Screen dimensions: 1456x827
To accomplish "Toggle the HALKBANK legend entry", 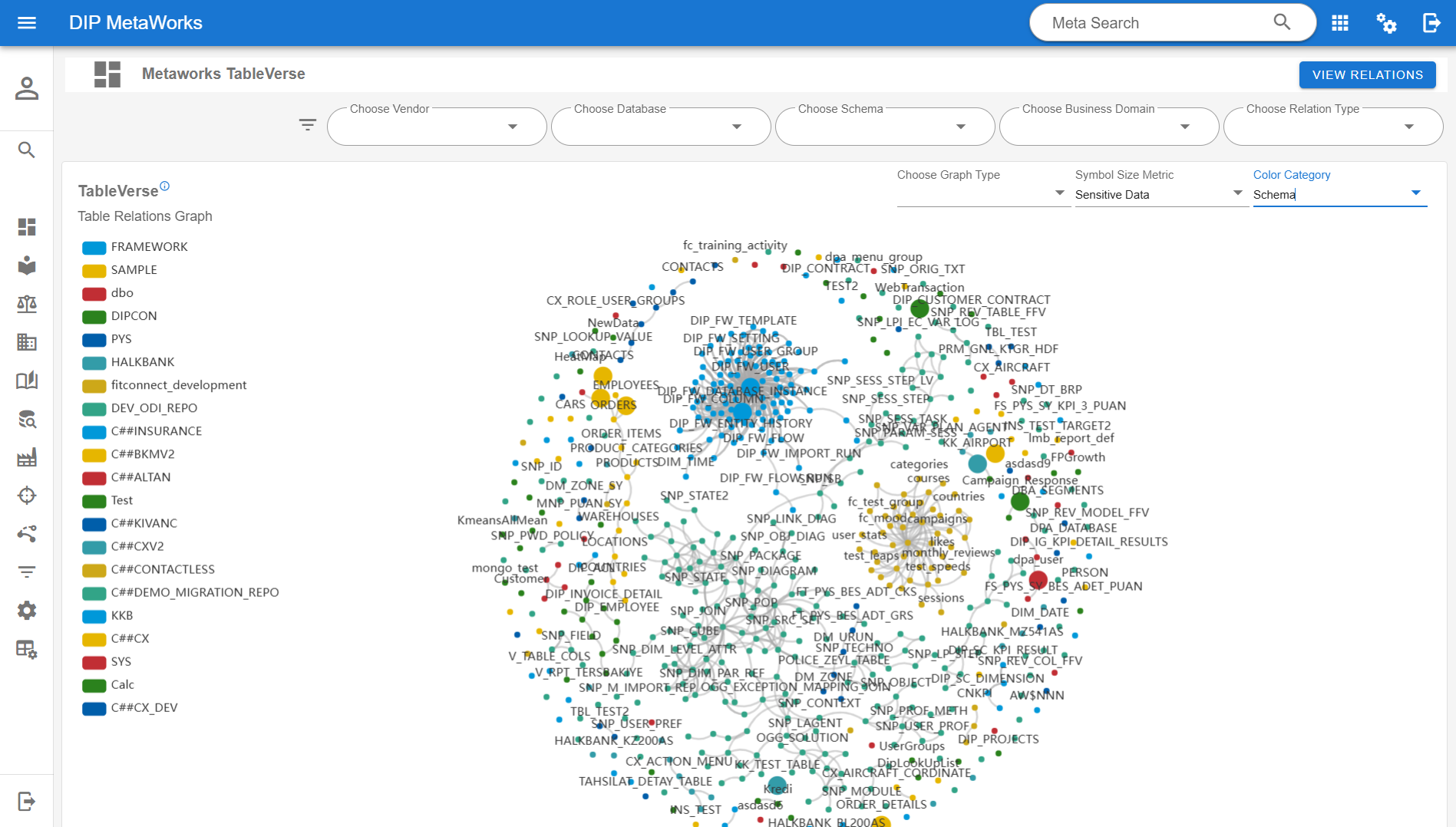I will click(x=128, y=362).
